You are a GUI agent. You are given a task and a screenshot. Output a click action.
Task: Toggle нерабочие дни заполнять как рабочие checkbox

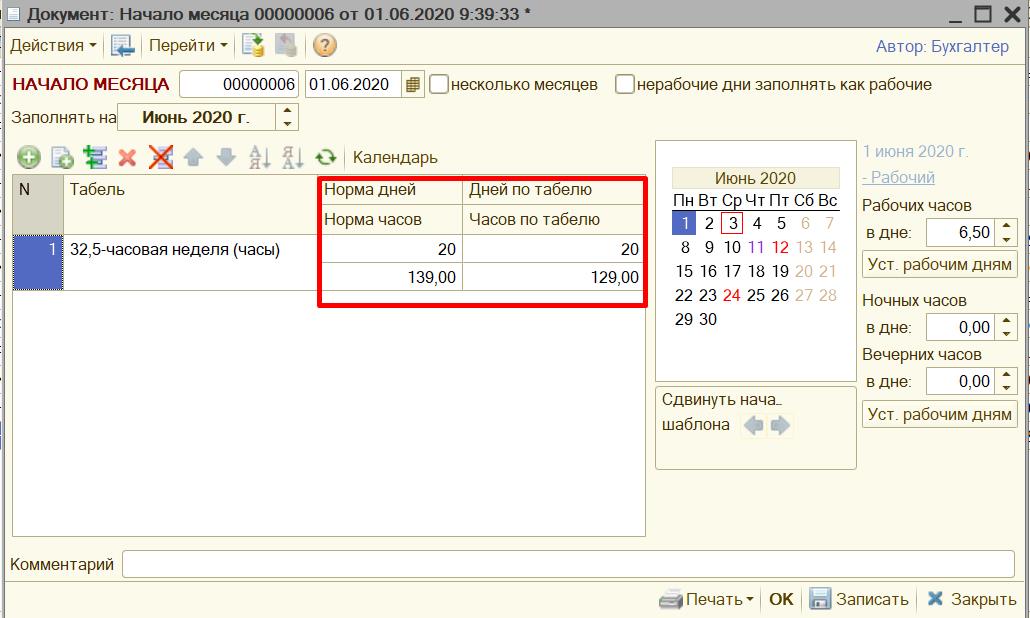pyautogui.click(x=625, y=85)
